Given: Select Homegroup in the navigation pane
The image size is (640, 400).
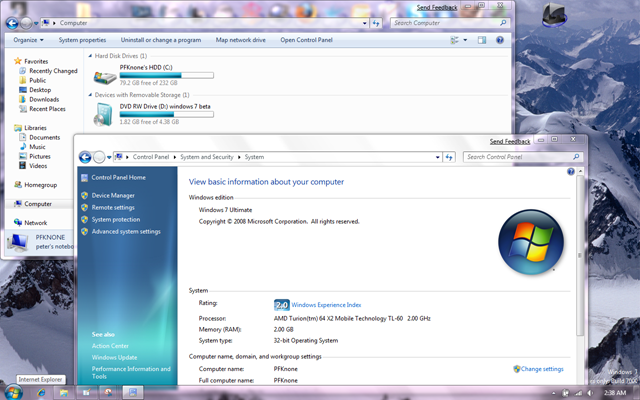Looking at the screenshot, I should [40, 185].
